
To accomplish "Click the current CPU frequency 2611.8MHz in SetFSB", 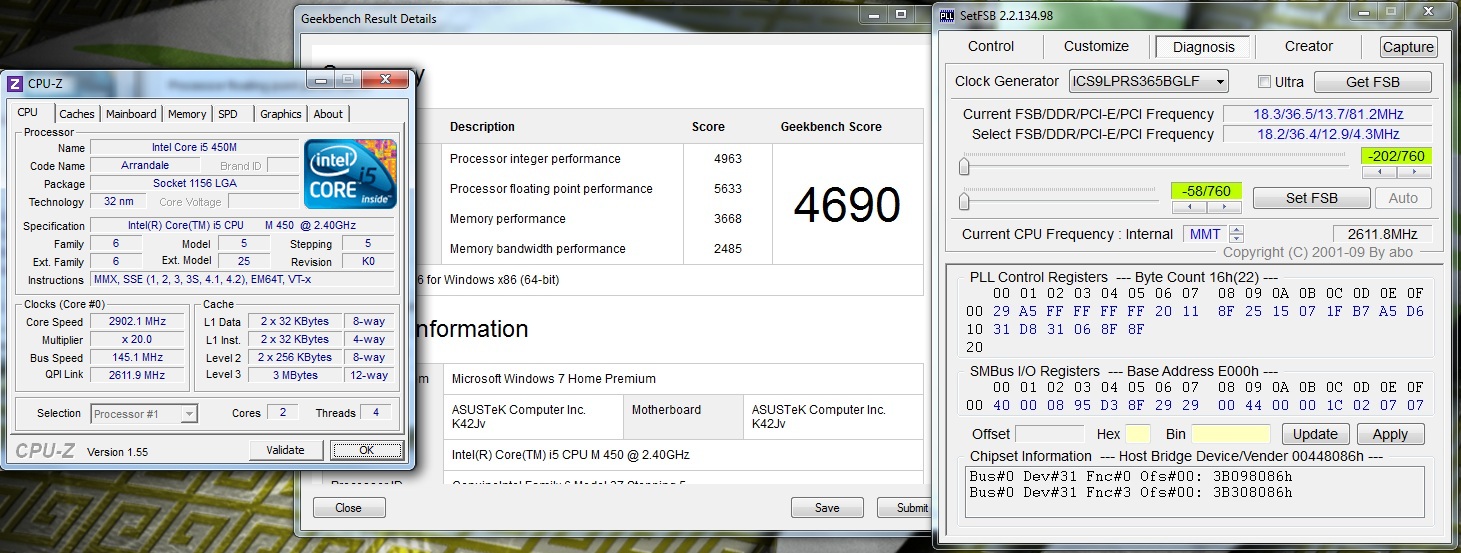I will click(x=1382, y=234).
